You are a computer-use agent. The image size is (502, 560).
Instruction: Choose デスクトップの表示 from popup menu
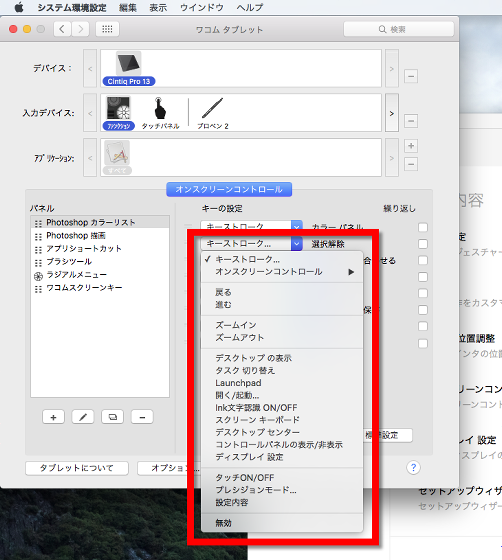282,358
